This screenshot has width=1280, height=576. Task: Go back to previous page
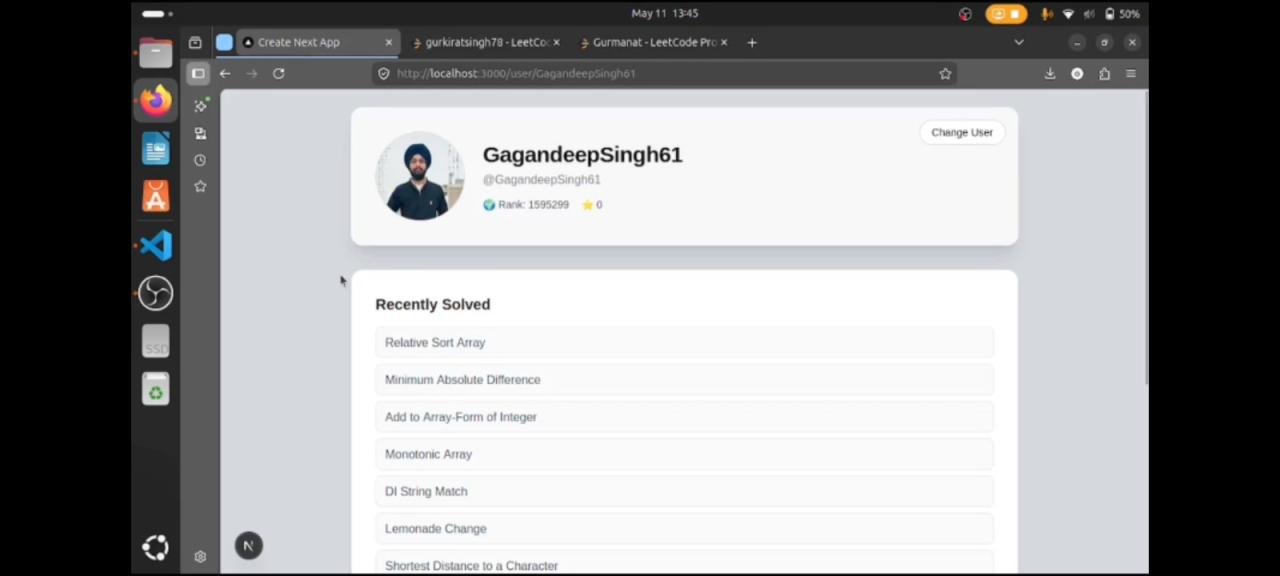click(x=225, y=73)
